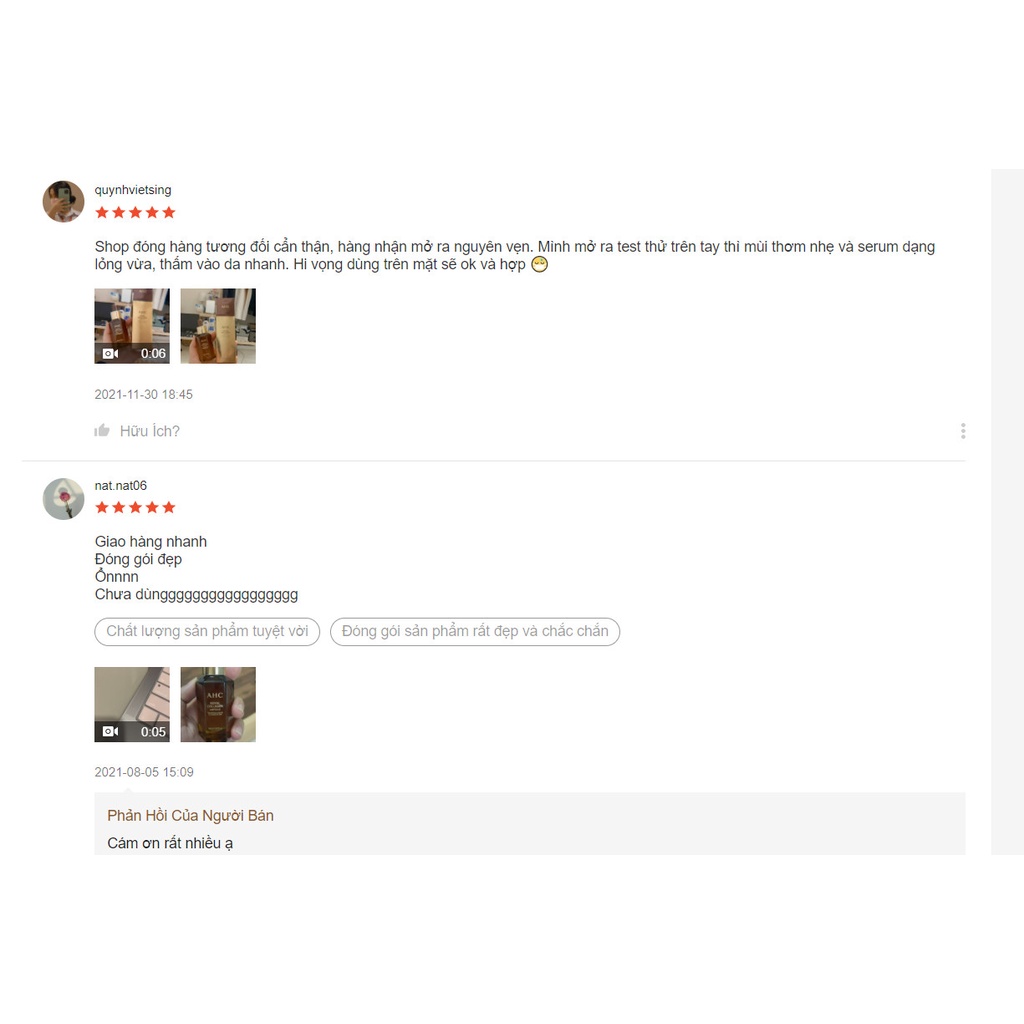Open nat.nat06's profile avatar
Viewport: 1024px width, 1024px height.
pyautogui.click(x=63, y=499)
